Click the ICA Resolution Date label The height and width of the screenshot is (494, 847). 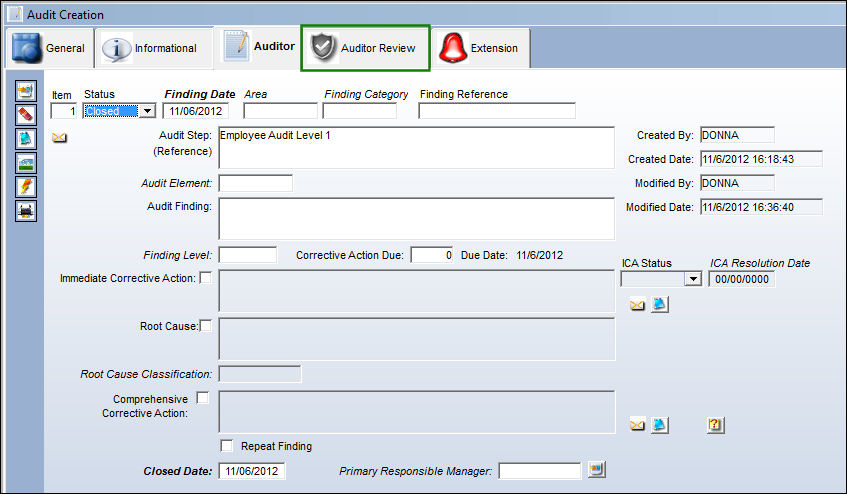(759, 263)
